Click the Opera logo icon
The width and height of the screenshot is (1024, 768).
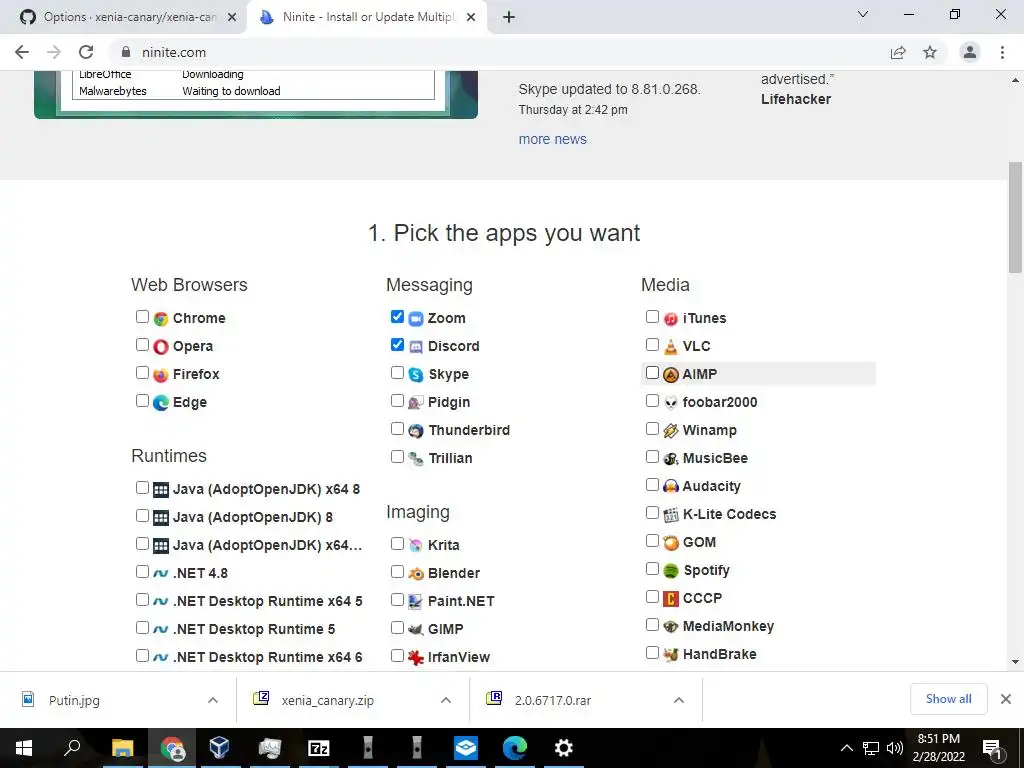click(x=161, y=347)
